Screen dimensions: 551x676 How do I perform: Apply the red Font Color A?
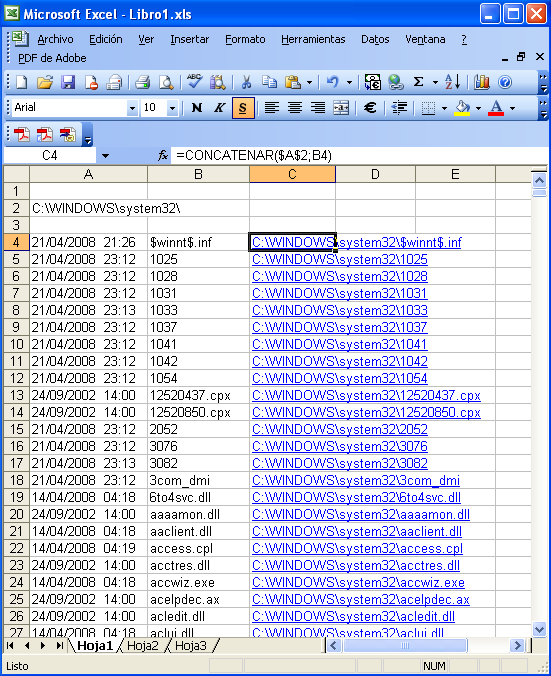pos(496,108)
